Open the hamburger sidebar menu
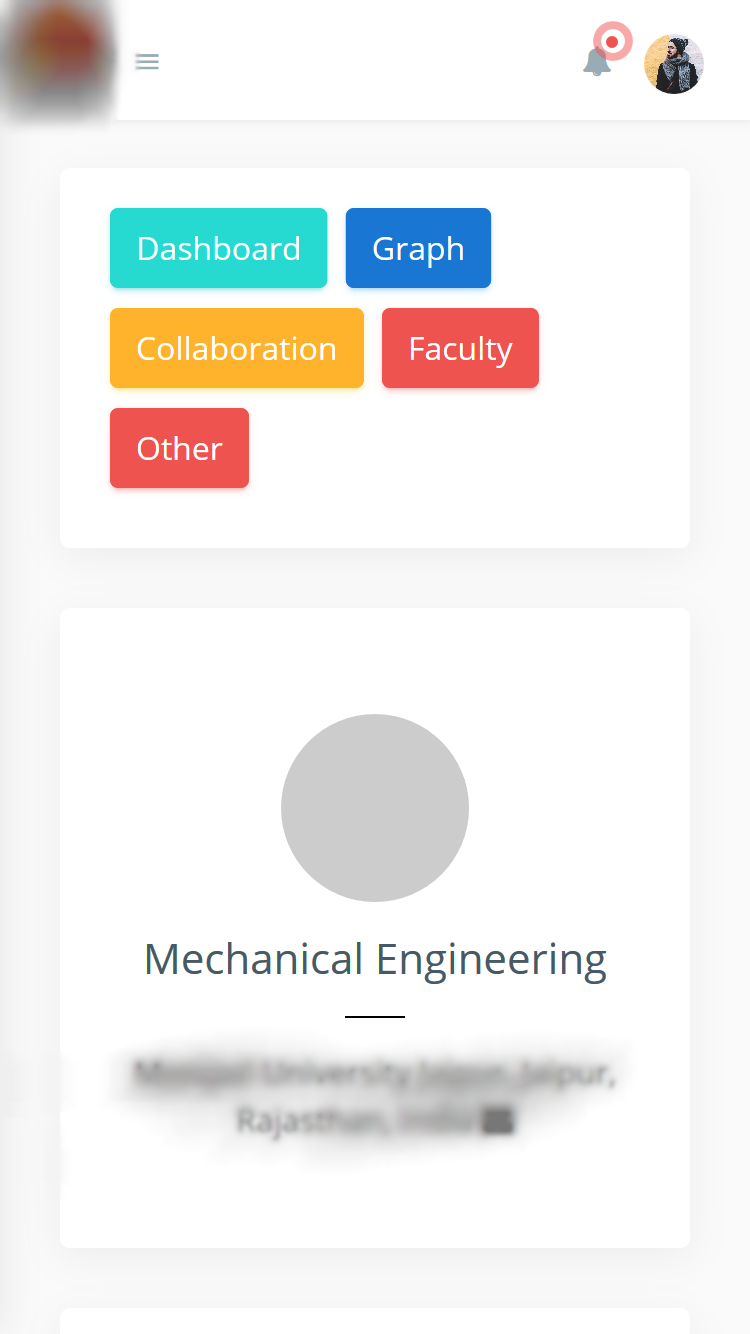This screenshot has width=750, height=1334. [x=147, y=62]
